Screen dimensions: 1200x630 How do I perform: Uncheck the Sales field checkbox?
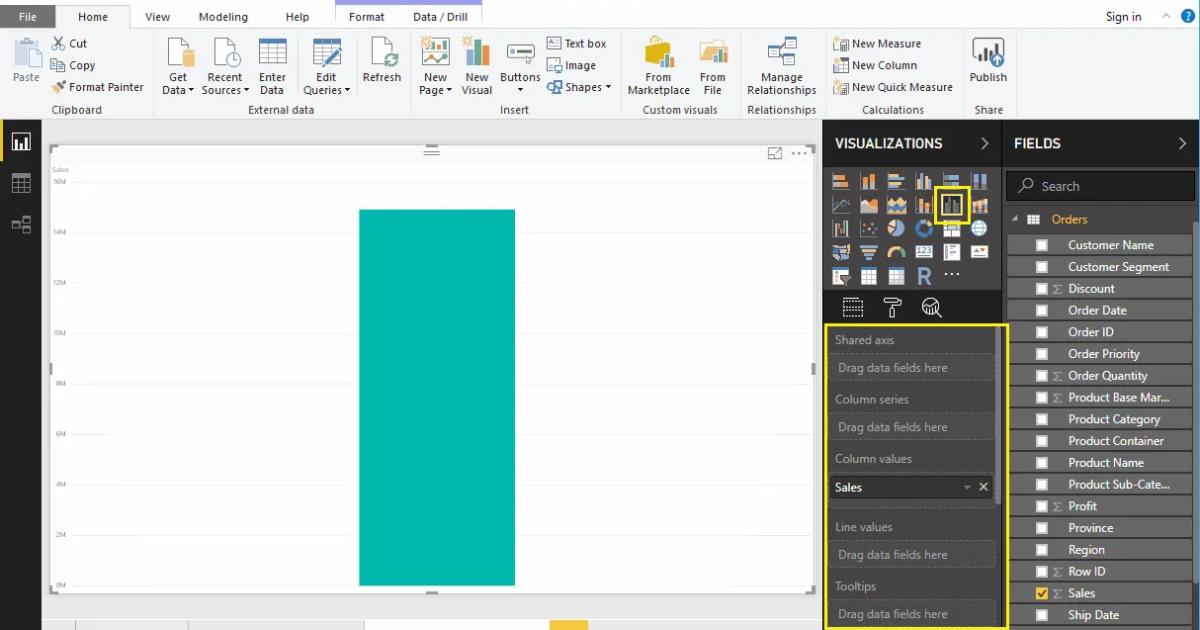pyautogui.click(x=1040, y=592)
